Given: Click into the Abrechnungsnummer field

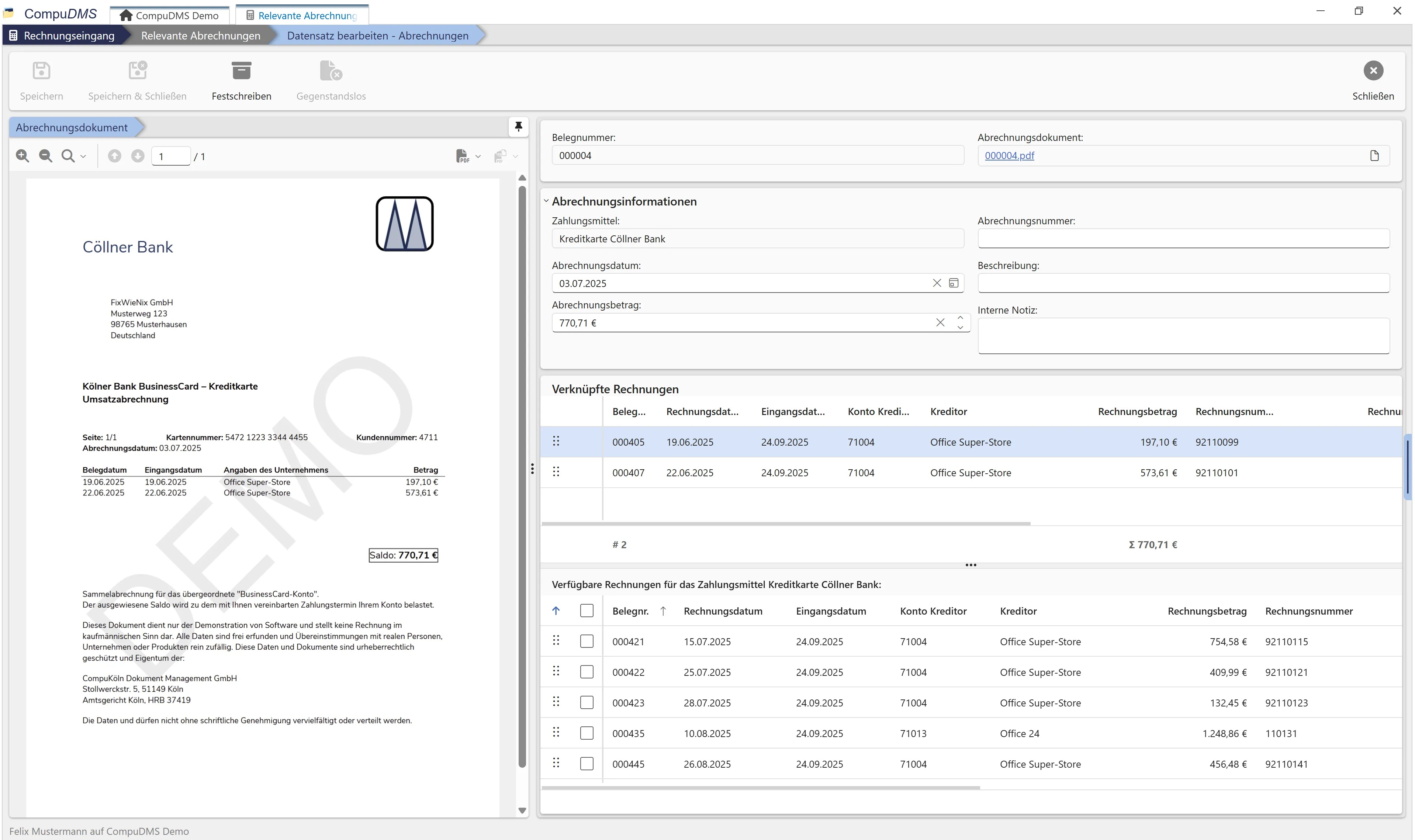Looking at the screenshot, I should click(x=1183, y=238).
